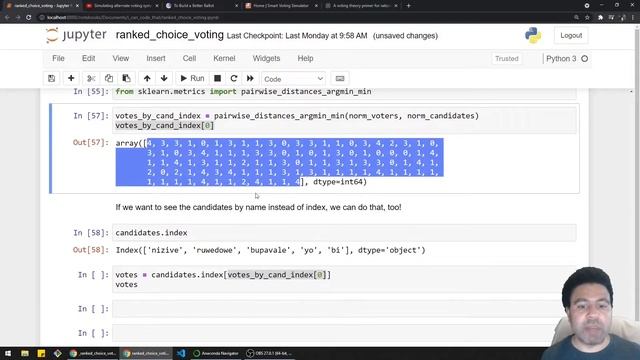640x360 pixels.
Task: Open the Edit menu
Action: 89,58
